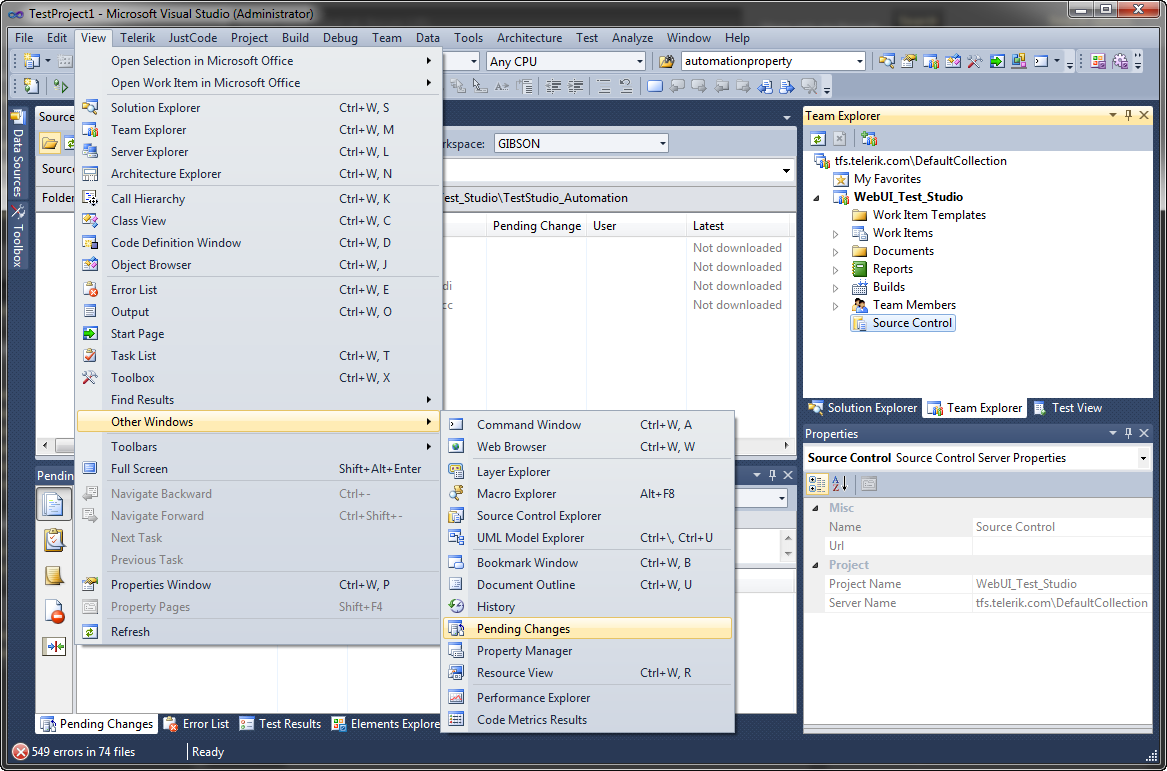1167x771 pixels.
Task: Click the Find in Files icon beside automationproperty box
Action: pyautogui.click(x=666, y=61)
